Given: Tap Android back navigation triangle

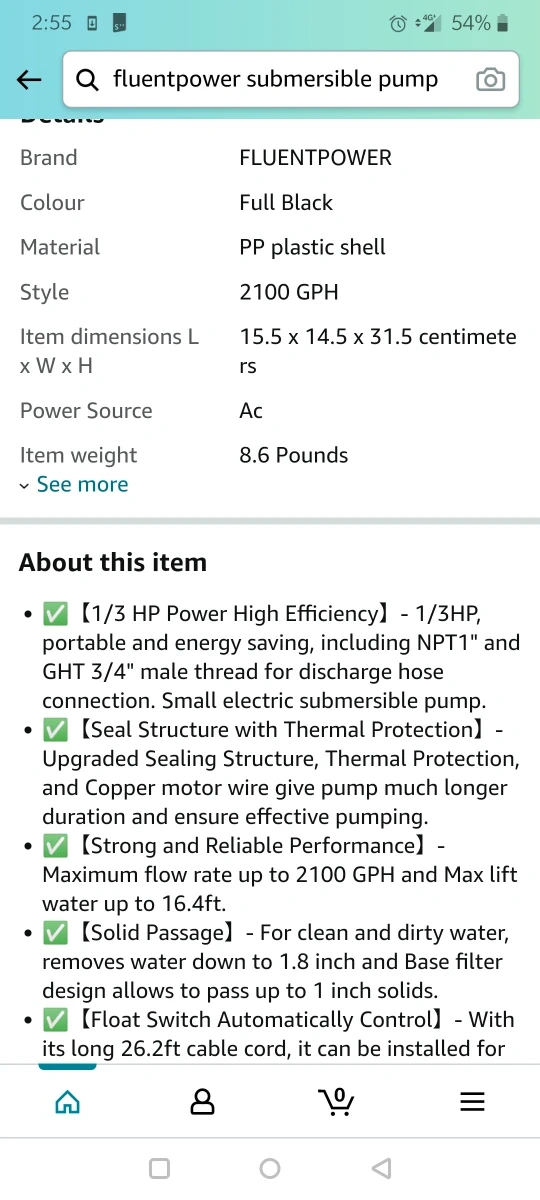Looking at the screenshot, I should point(381,1168).
